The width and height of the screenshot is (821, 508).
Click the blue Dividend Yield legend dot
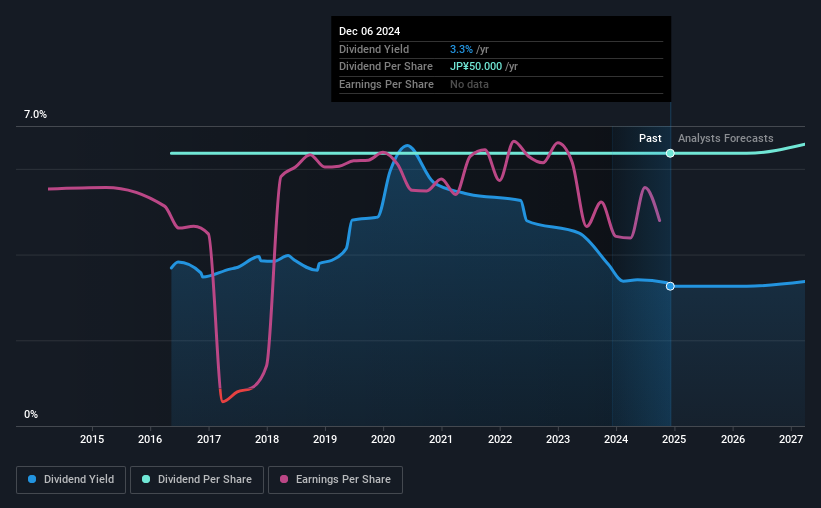[32, 479]
